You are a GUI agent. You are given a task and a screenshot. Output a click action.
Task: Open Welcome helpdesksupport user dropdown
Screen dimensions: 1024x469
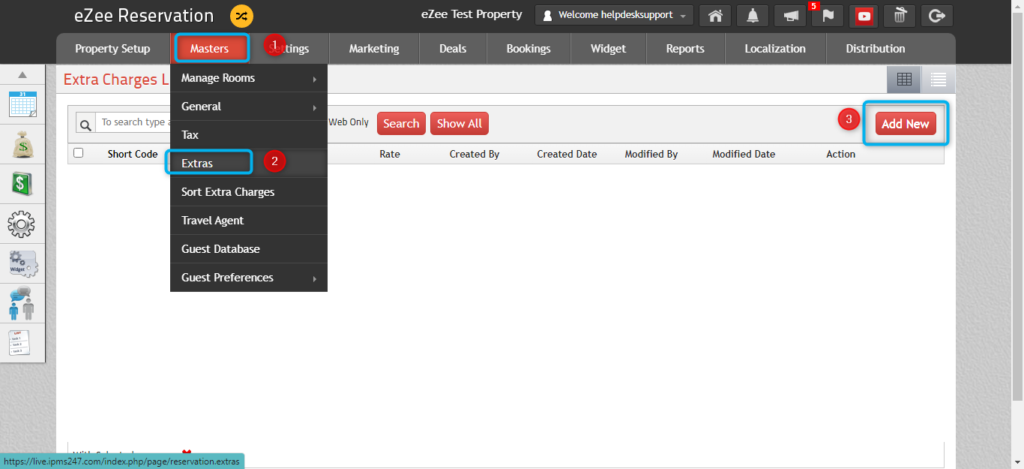pyautogui.click(x=614, y=16)
